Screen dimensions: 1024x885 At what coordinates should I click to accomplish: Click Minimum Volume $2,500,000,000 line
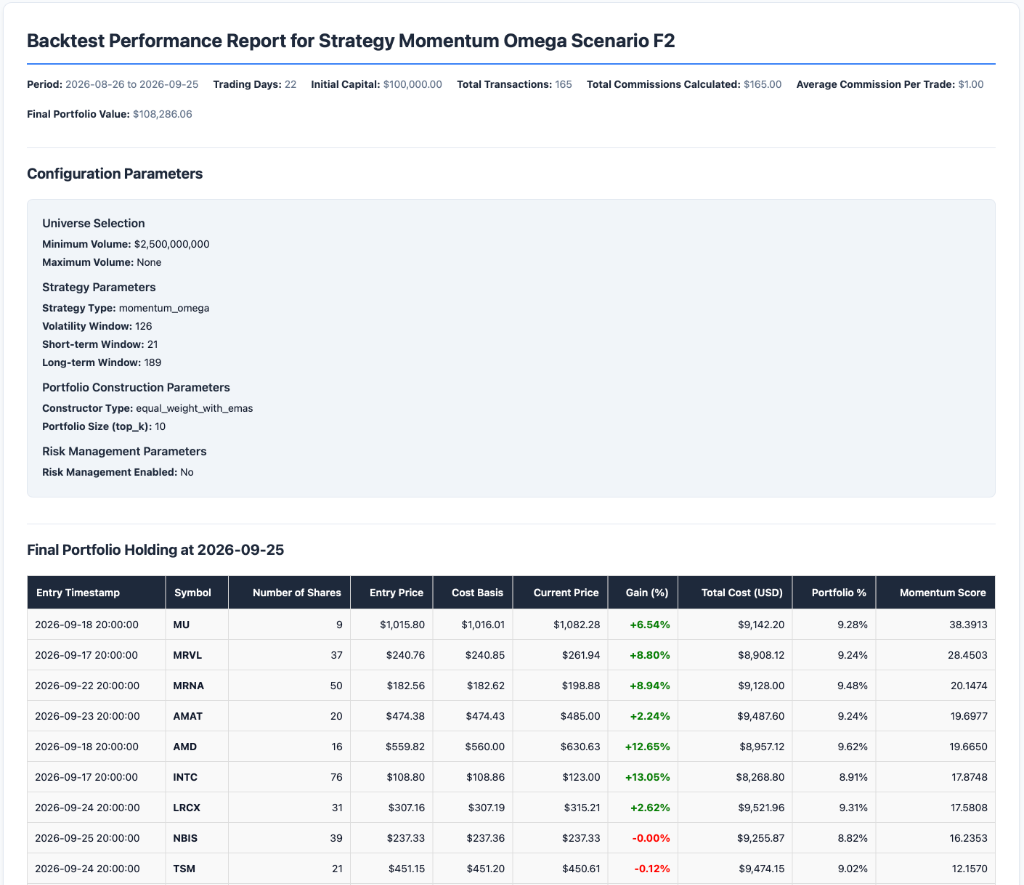click(126, 244)
